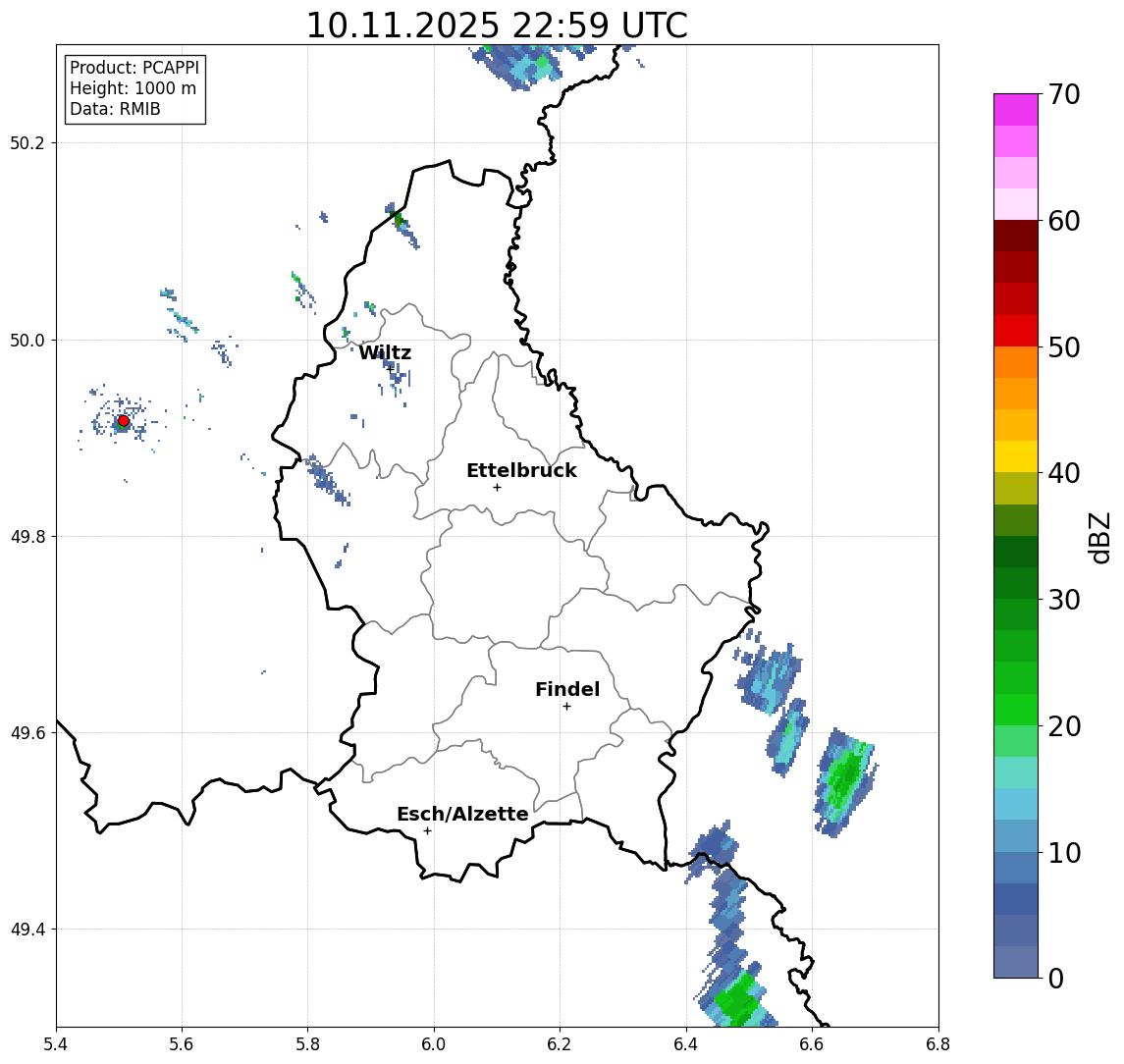Screen dimensions: 1124x1064
Task: Select the title '10.11.2025 22:59 UTC'
Action: click(x=497, y=26)
